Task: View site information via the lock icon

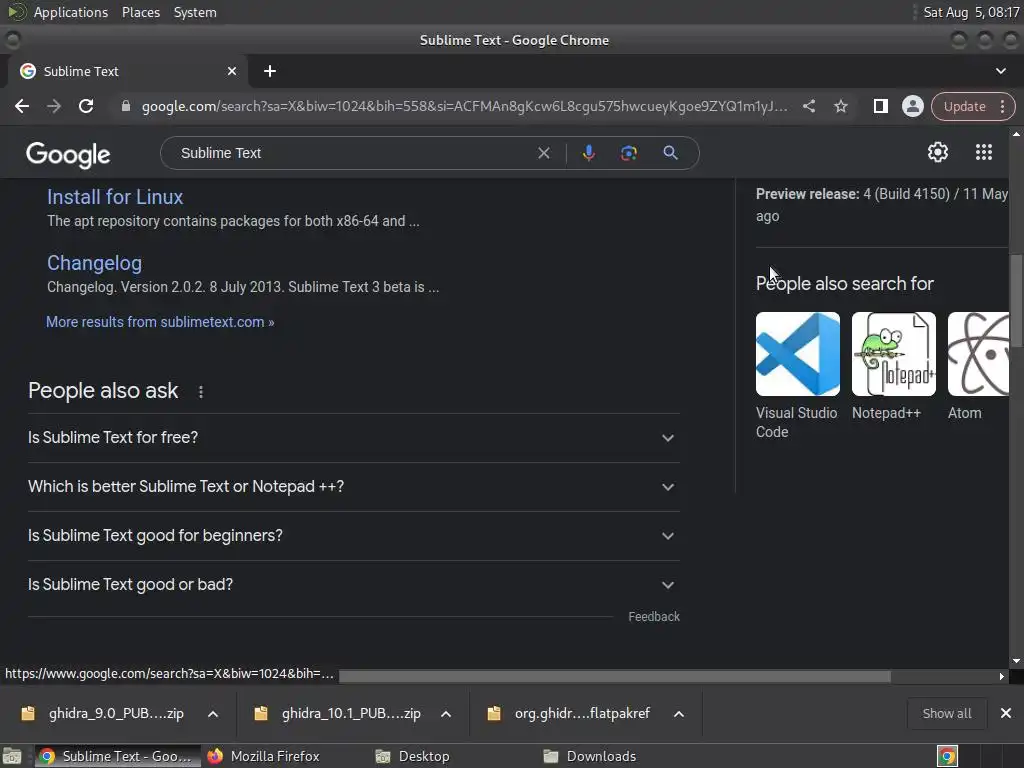Action: 126,106
